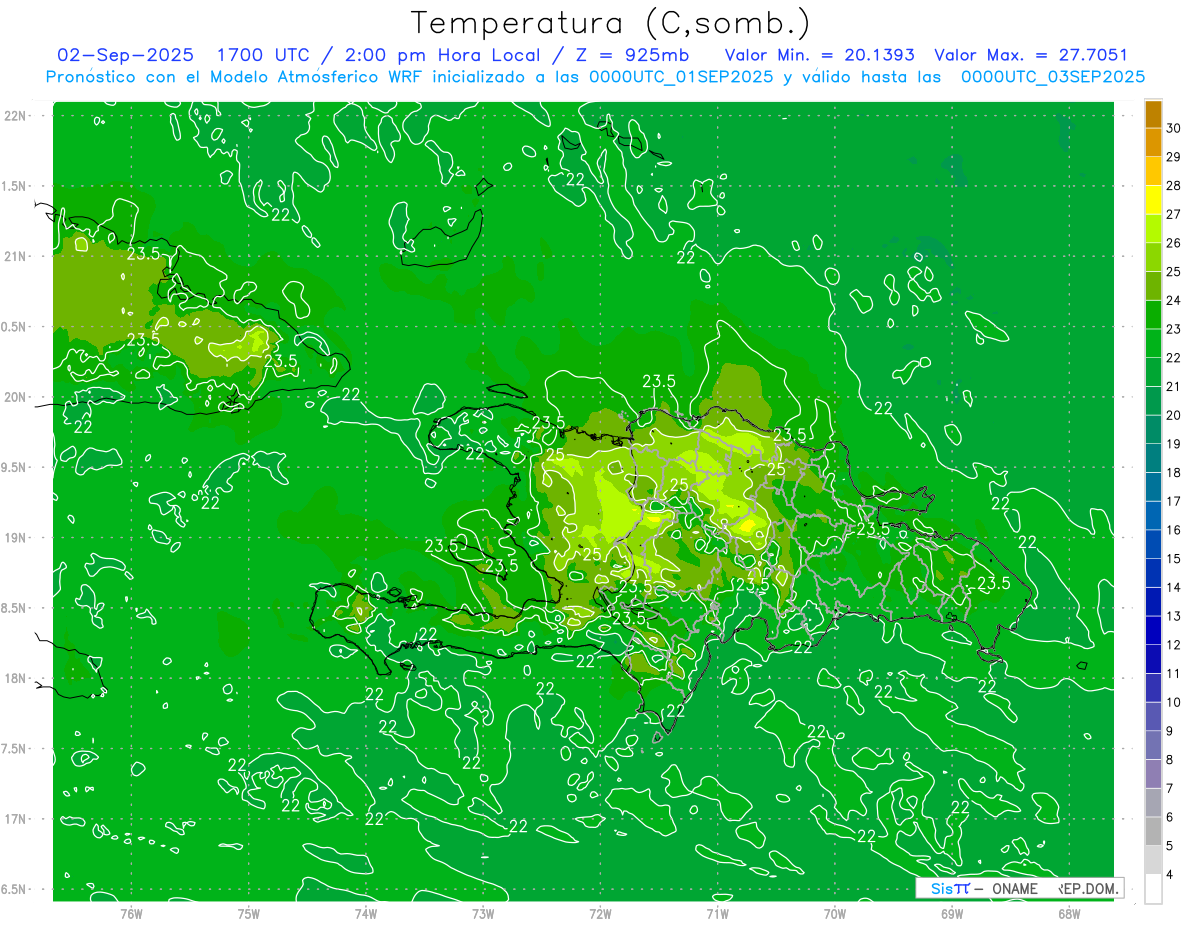Click the '1700 UTC' time text
Viewport: 1200px width, 927px height.
pyautogui.click(x=265, y=55)
